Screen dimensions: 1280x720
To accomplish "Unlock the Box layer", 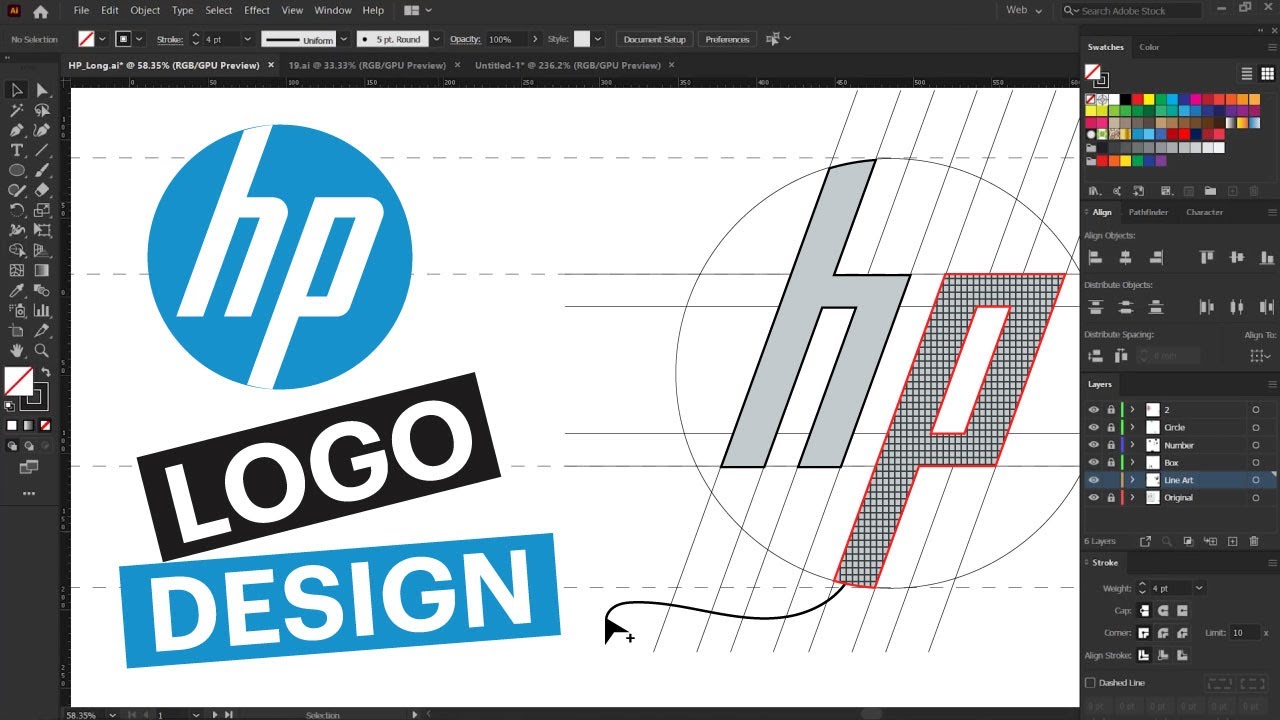I will 1110,463.
